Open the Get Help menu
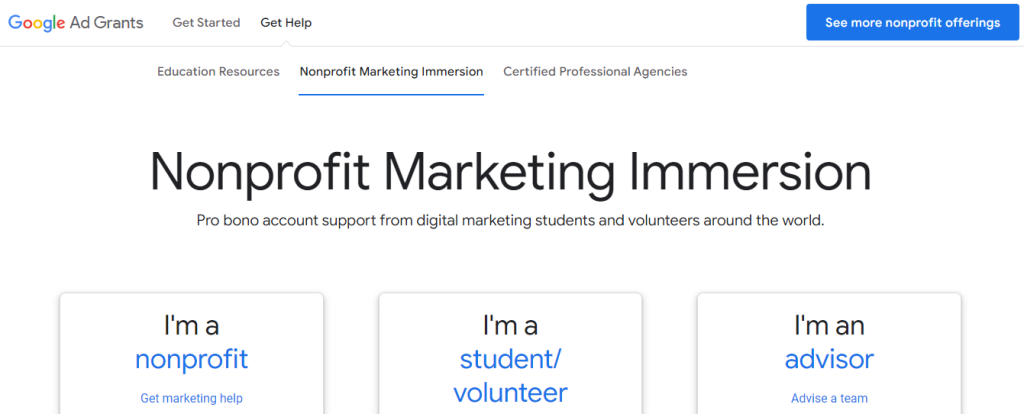Image resolution: width=1024 pixels, height=414 pixels. [286, 23]
